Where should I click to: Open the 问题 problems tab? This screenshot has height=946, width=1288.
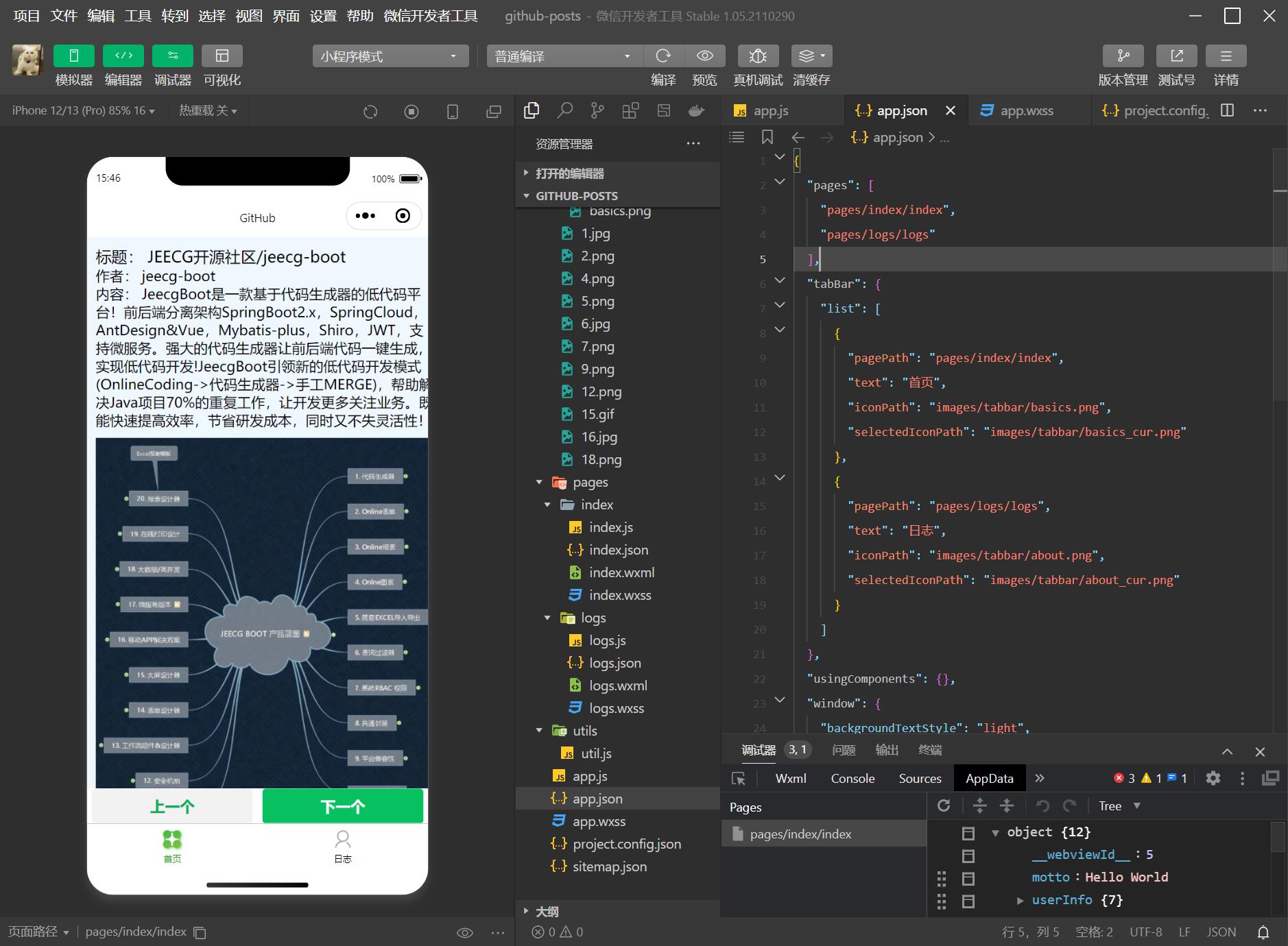pos(844,750)
